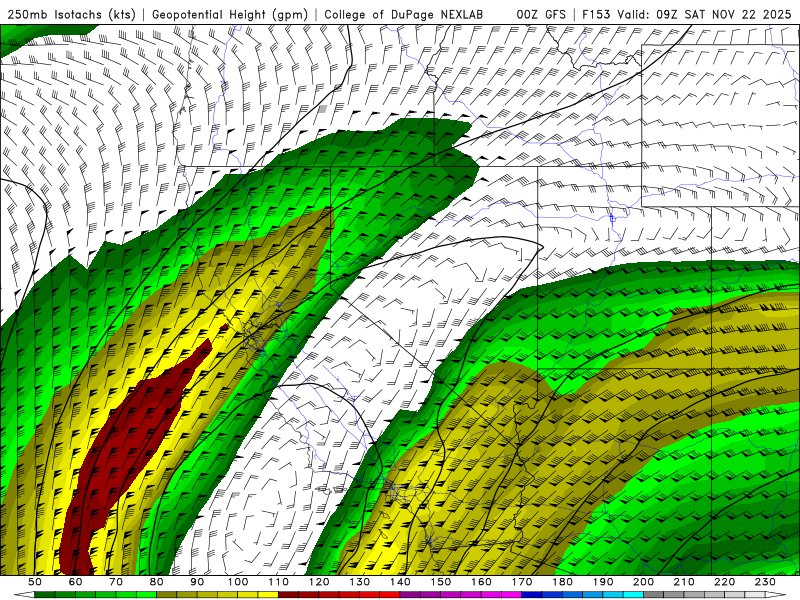This screenshot has height=600, width=800.
Task: Click the 50 label on the color bar
Action: point(35,582)
